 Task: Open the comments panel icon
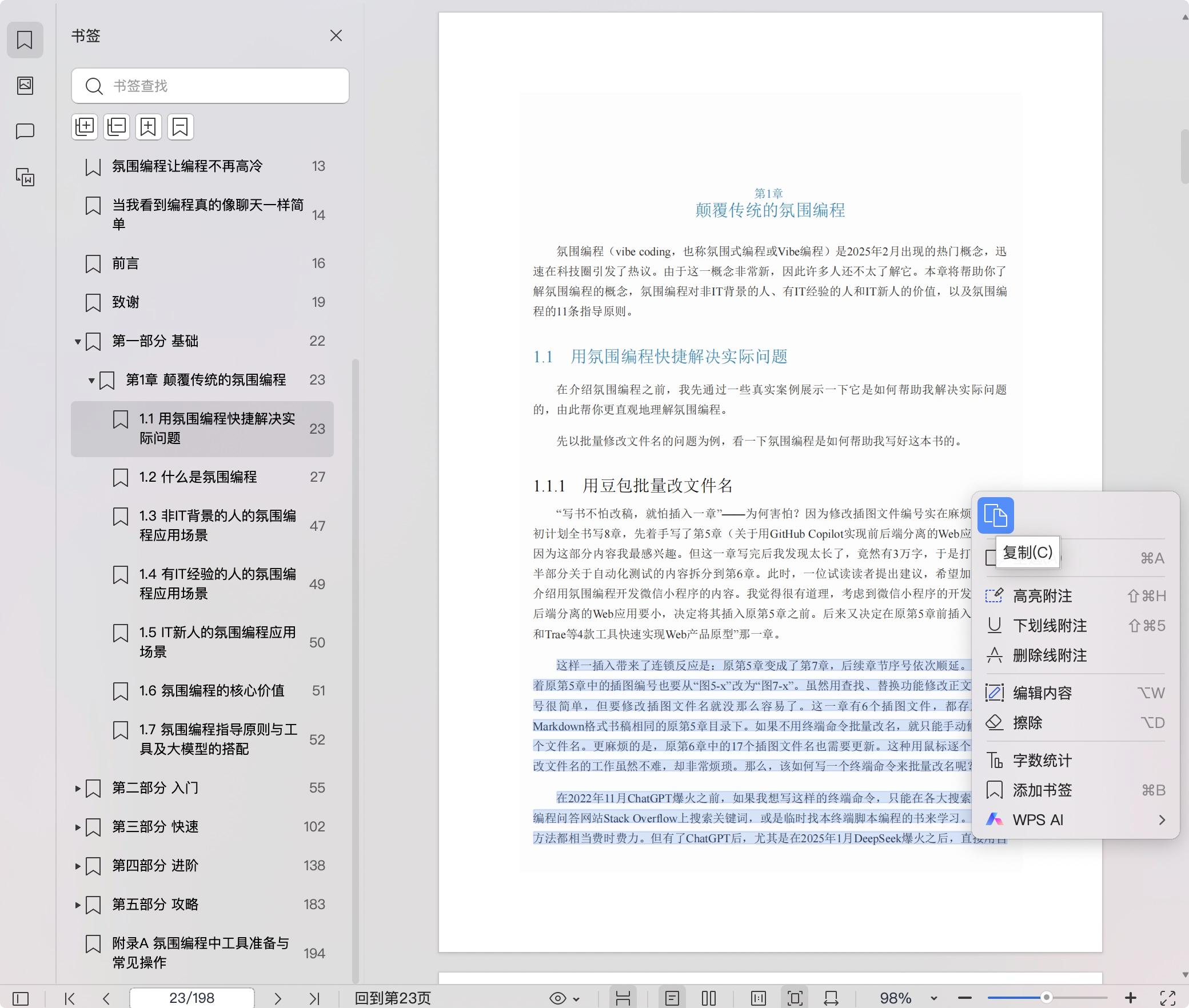click(25, 131)
